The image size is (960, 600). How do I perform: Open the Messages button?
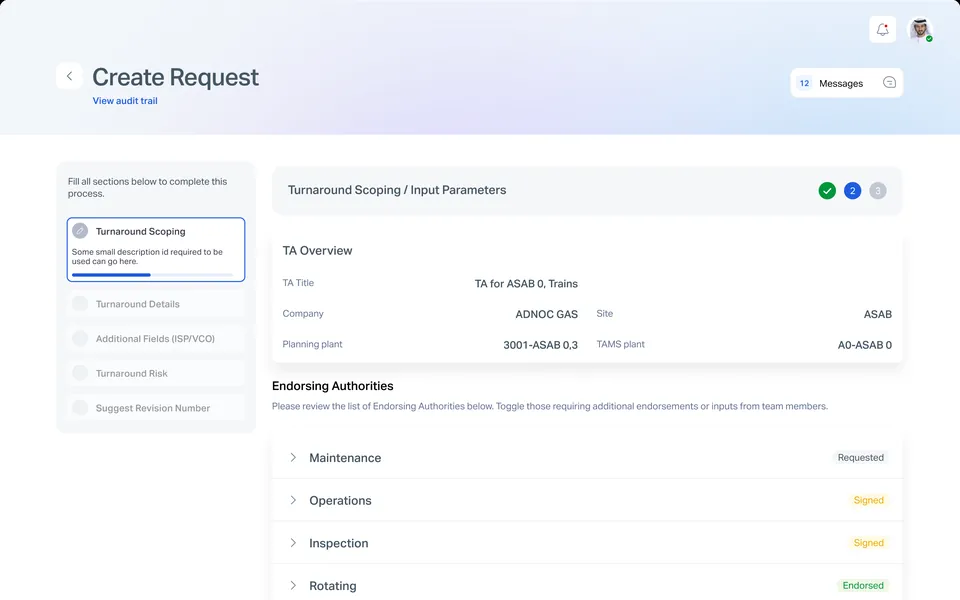click(847, 83)
